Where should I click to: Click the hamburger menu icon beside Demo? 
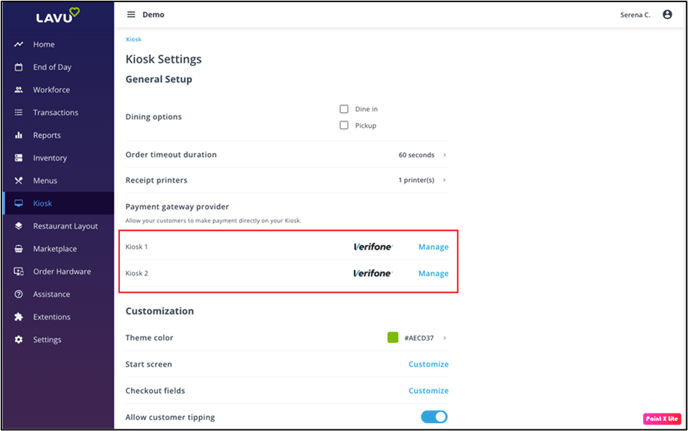coord(131,14)
